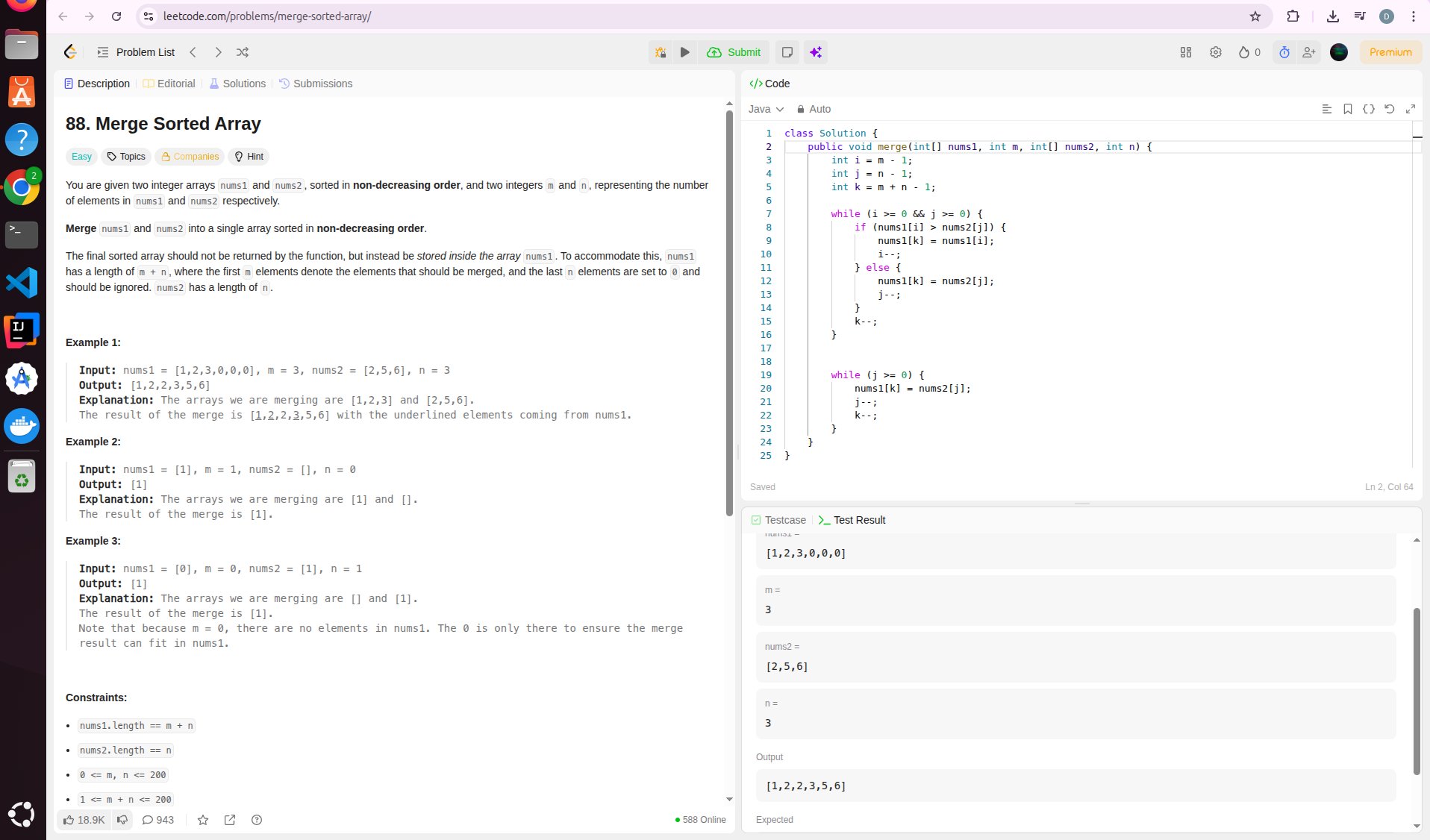The width and height of the screenshot is (1430, 840).
Task: Expand the Topics tag
Action: click(126, 157)
